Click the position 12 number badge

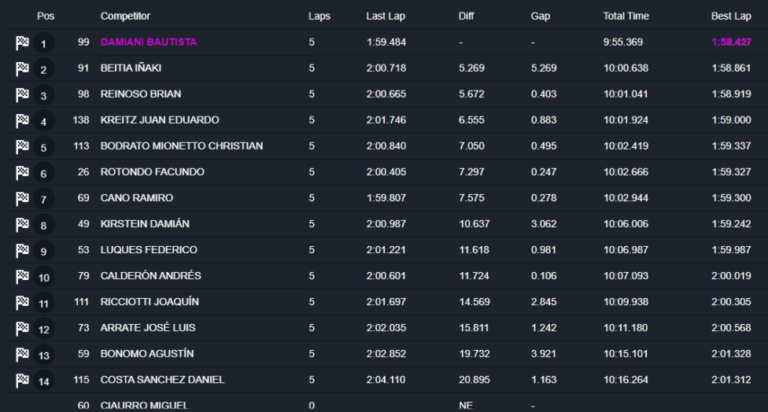click(44, 329)
